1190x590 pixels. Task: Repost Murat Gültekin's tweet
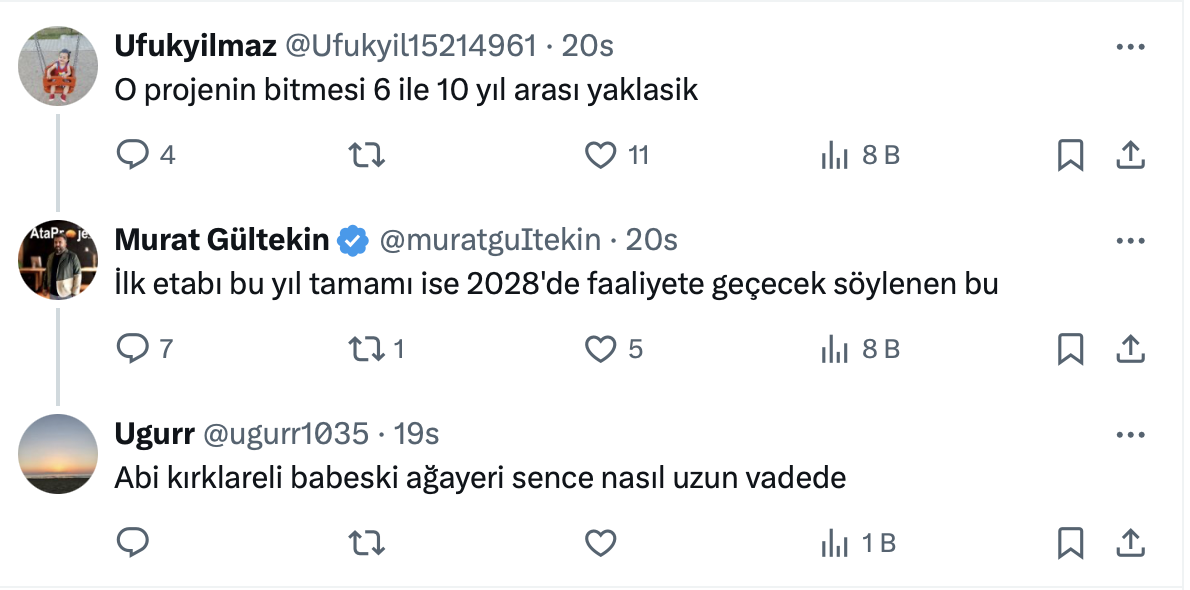pos(365,349)
